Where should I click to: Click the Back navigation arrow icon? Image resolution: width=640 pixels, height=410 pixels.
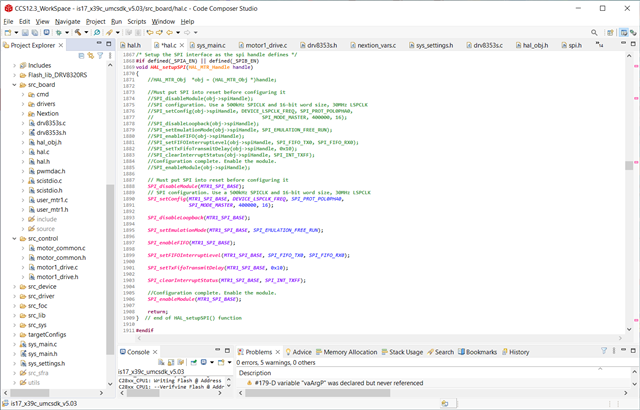169,33
